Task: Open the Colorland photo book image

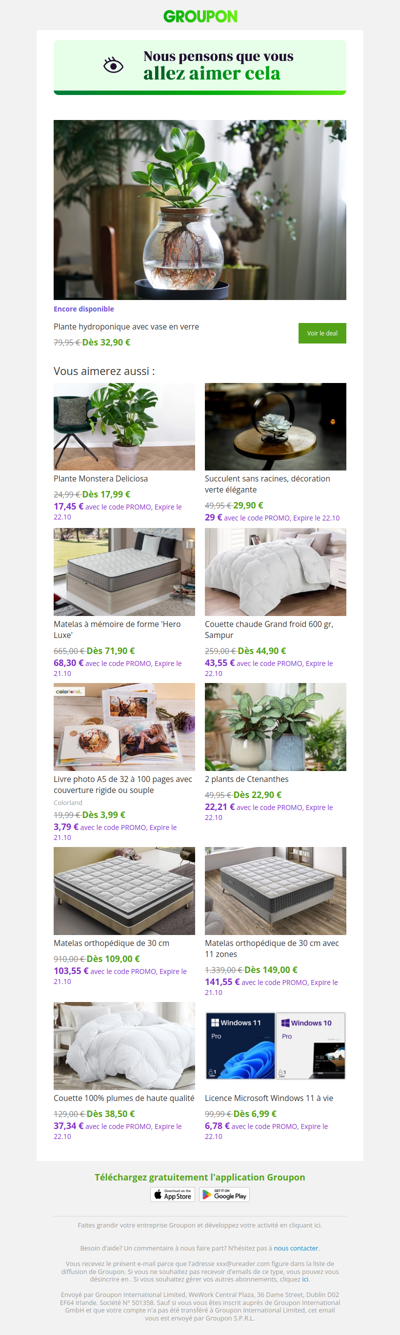Action: click(x=125, y=727)
